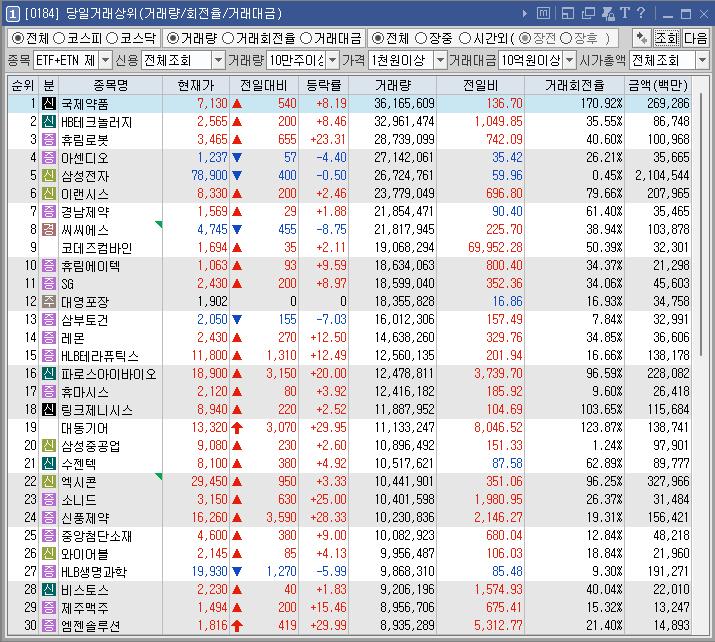Open the 종목 ETF+ETN filter dropdown
715x642 pixels.
click(x=105, y=60)
